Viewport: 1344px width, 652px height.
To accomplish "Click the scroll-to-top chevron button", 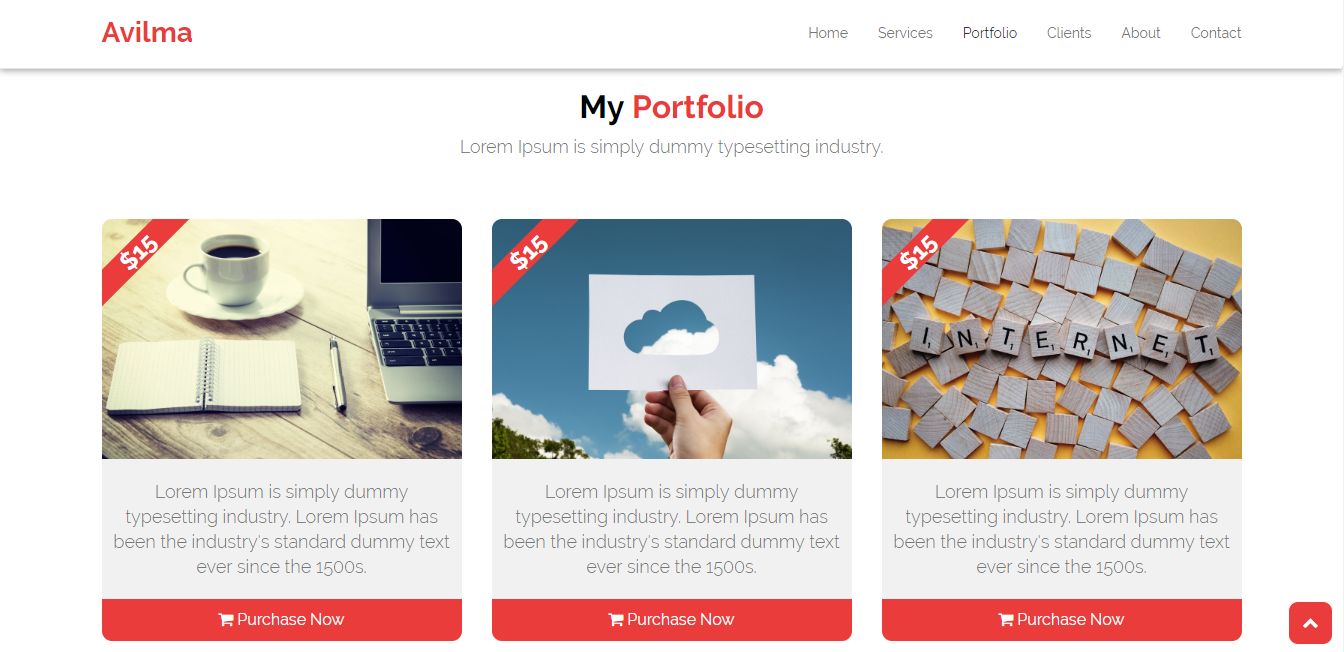I will point(1310,623).
